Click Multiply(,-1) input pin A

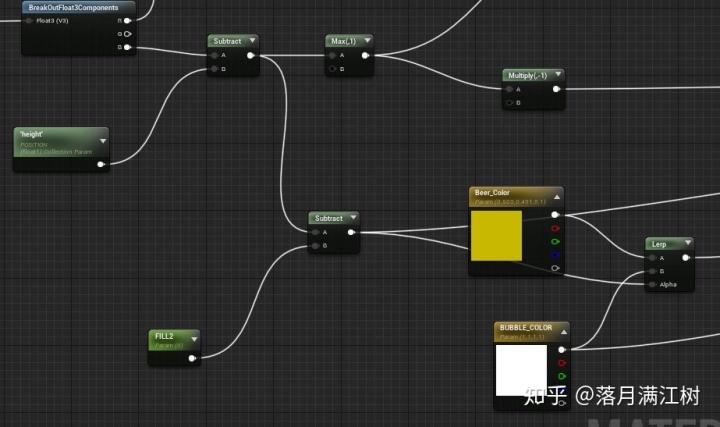pos(509,89)
